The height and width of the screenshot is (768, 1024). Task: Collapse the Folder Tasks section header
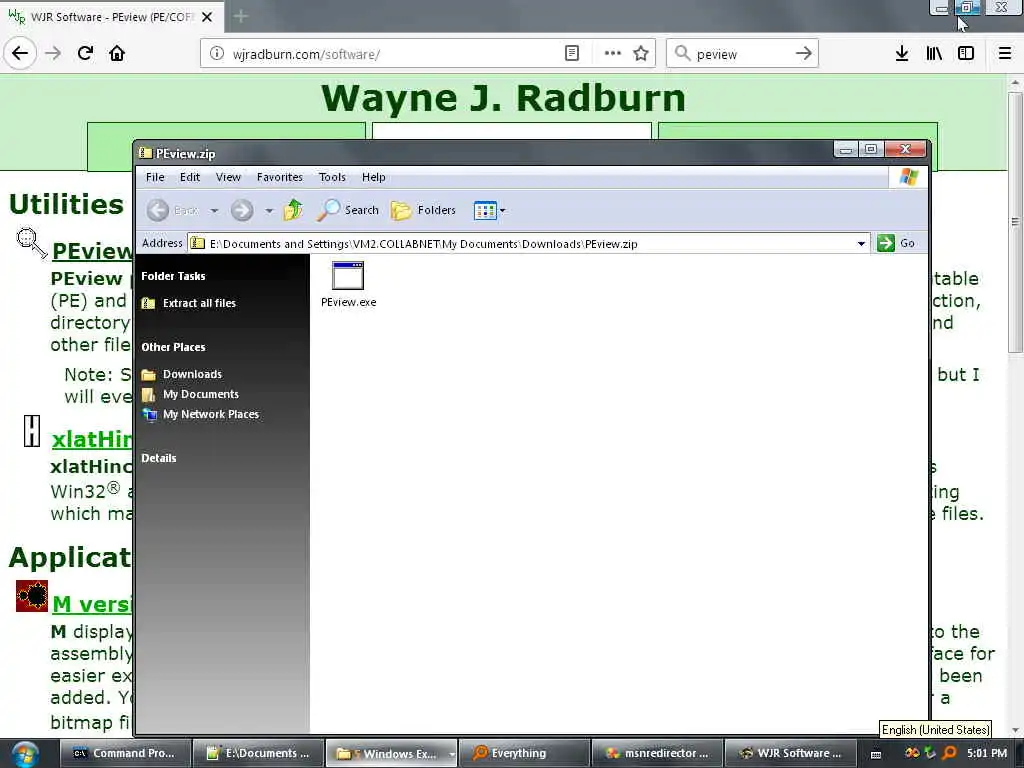pos(173,276)
